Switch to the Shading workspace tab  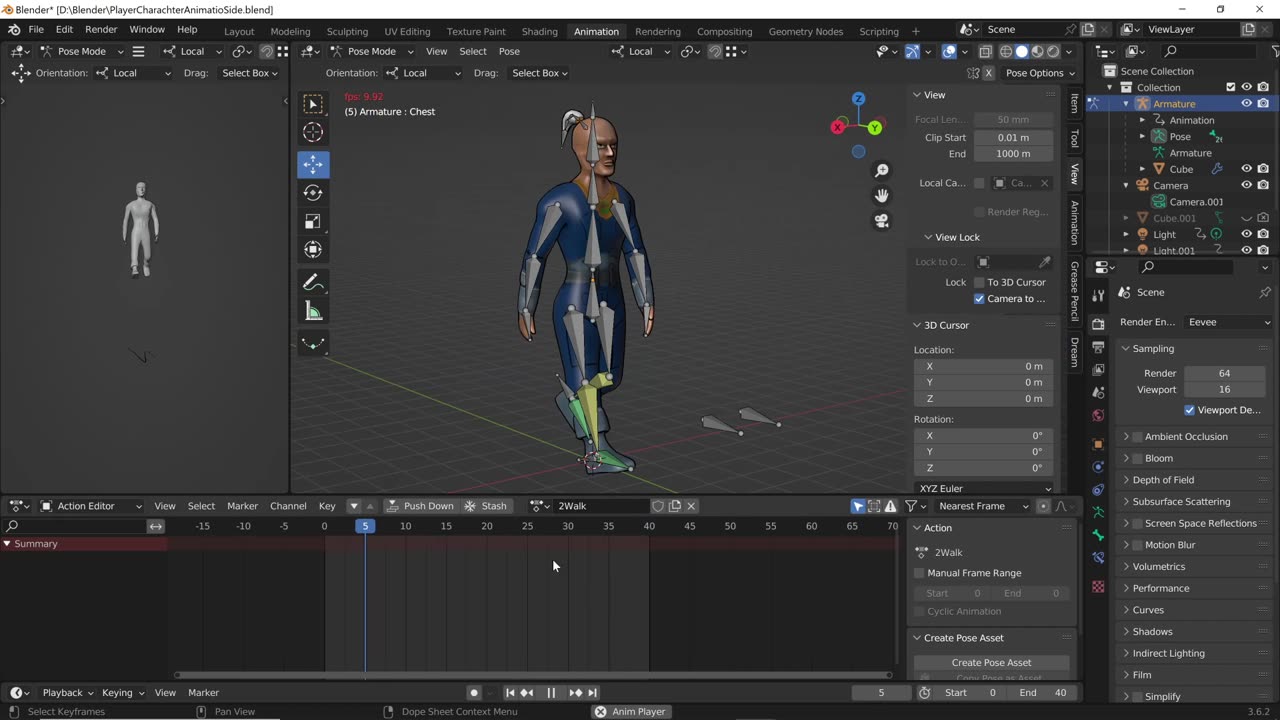(x=539, y=31)
